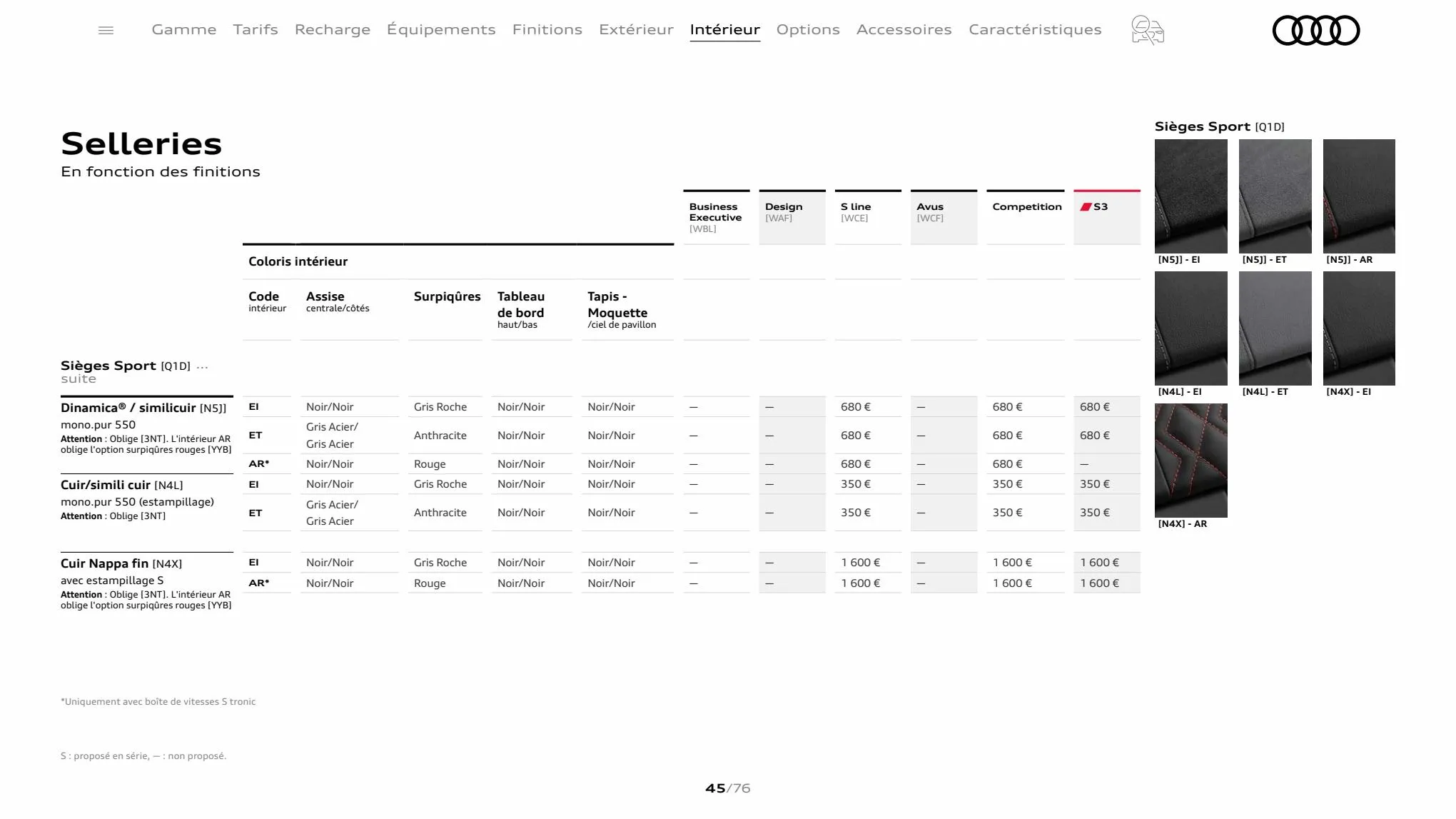Click the 'Cuir Nappa fin [N4X]' row title
Viewport: 1456px width, 819px height.
coord(121,563)
